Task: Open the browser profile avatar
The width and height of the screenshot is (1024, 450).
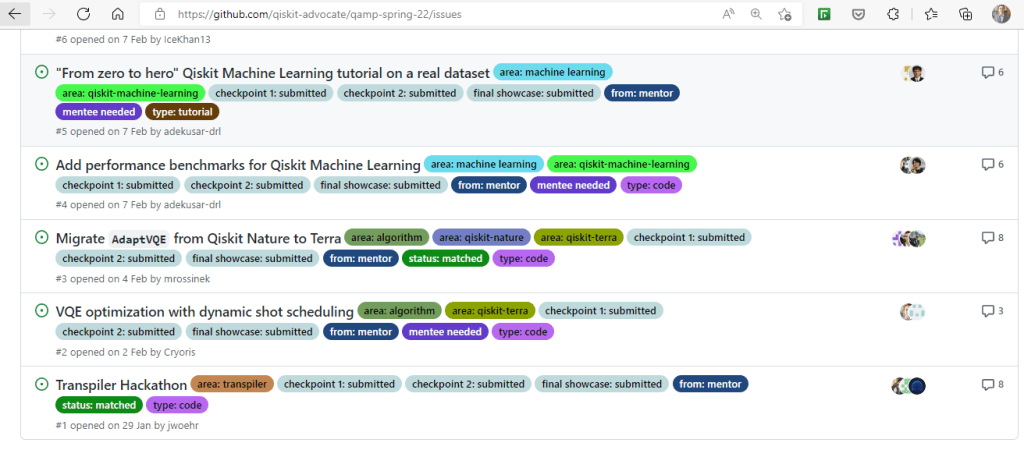Action: click(1001, 15)
